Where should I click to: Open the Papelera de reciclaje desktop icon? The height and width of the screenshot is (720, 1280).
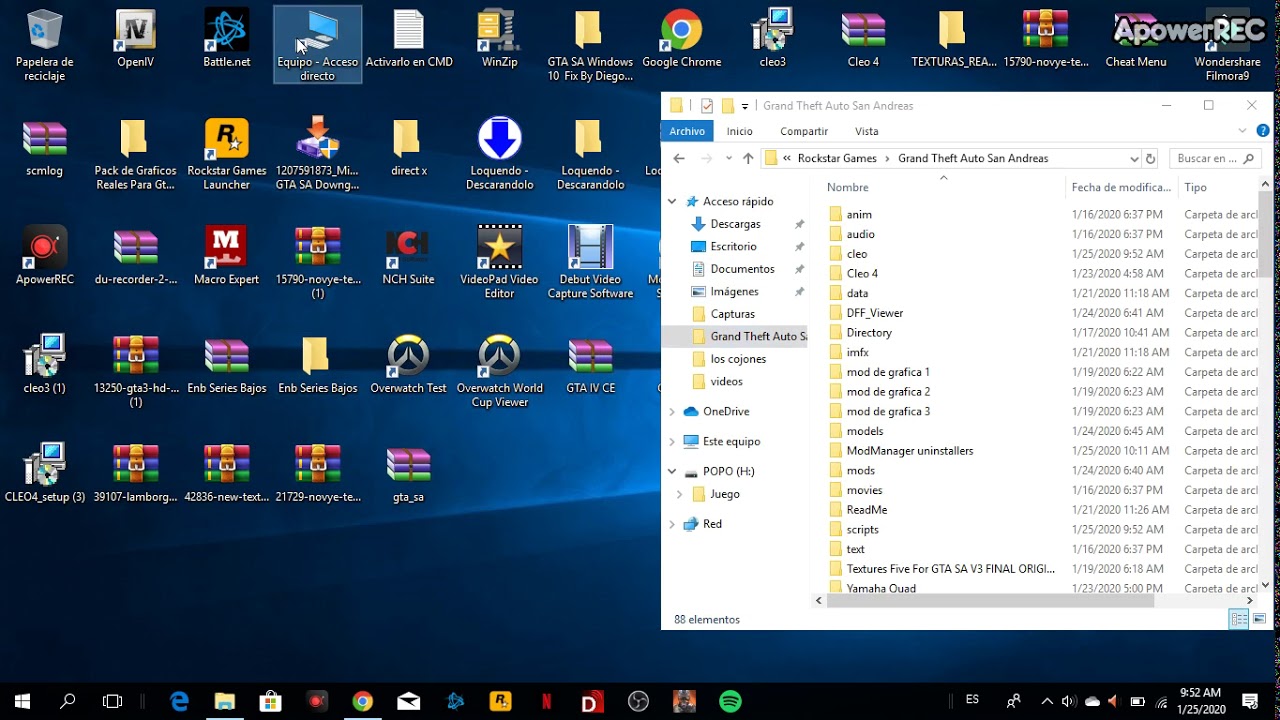(x=44, y=45)
